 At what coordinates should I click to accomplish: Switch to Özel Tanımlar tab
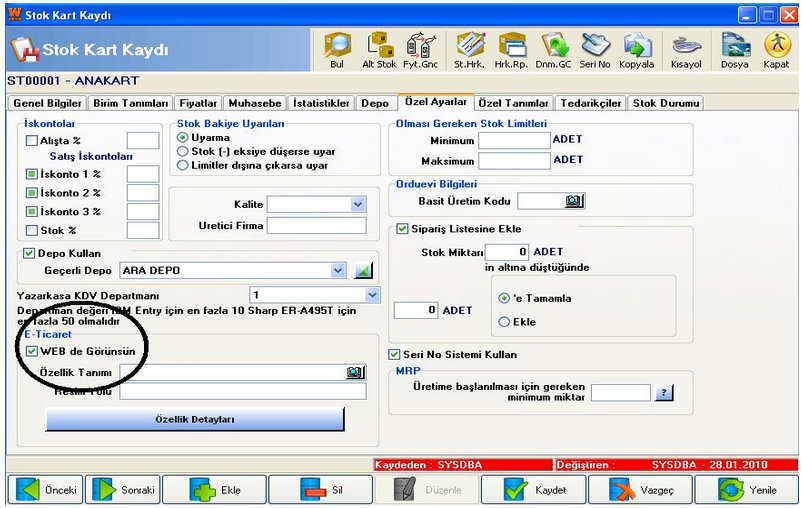pyautogui.click(x=514, y=103)
